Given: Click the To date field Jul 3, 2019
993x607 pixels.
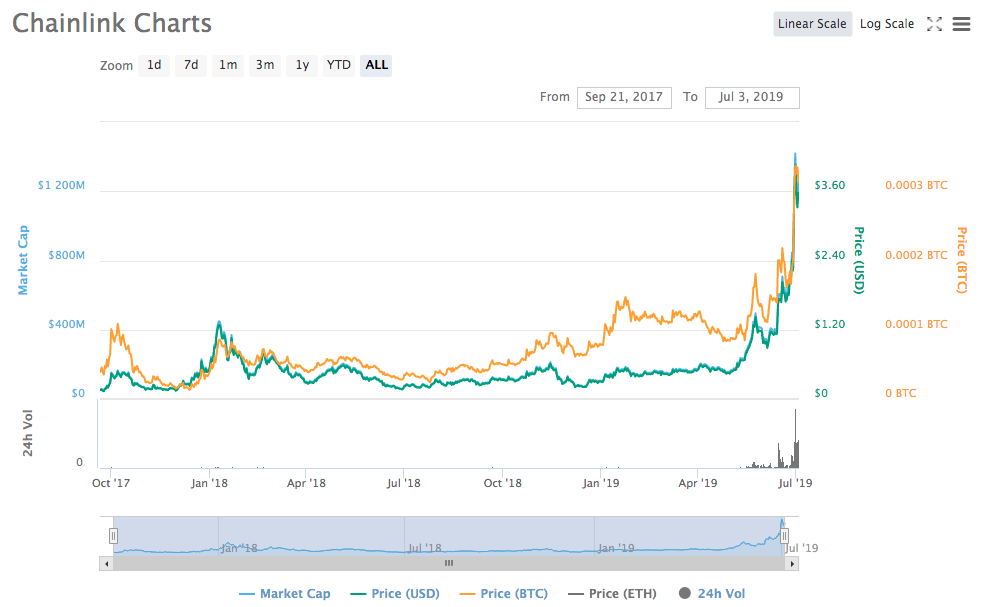Looking at the screenshot, I should [752, 98].
